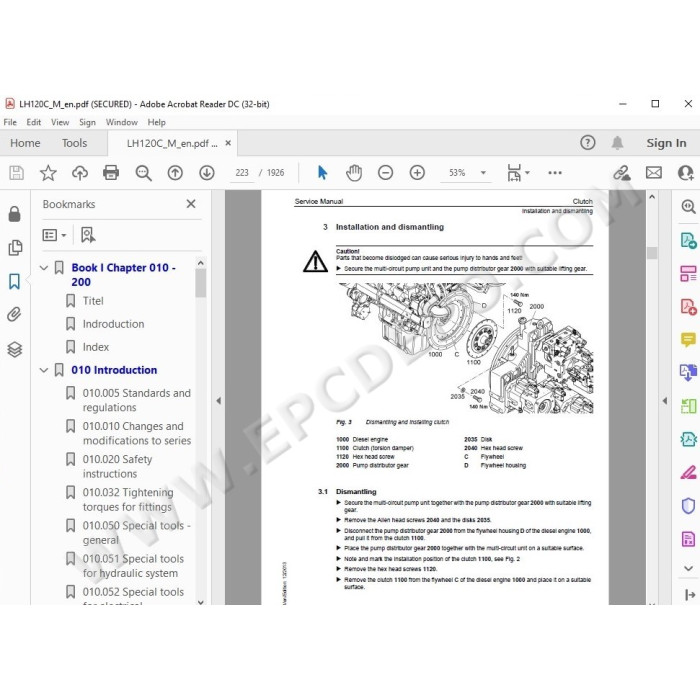Close the LH120C_M_en.pdf tab

coord(228,143)
